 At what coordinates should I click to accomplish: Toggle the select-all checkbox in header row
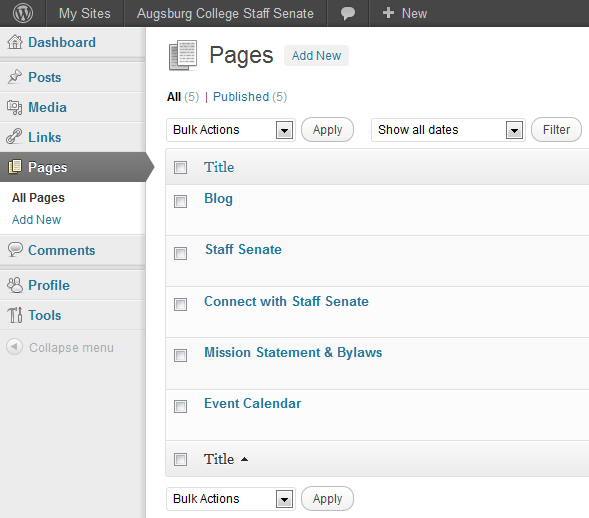(180, 168)
